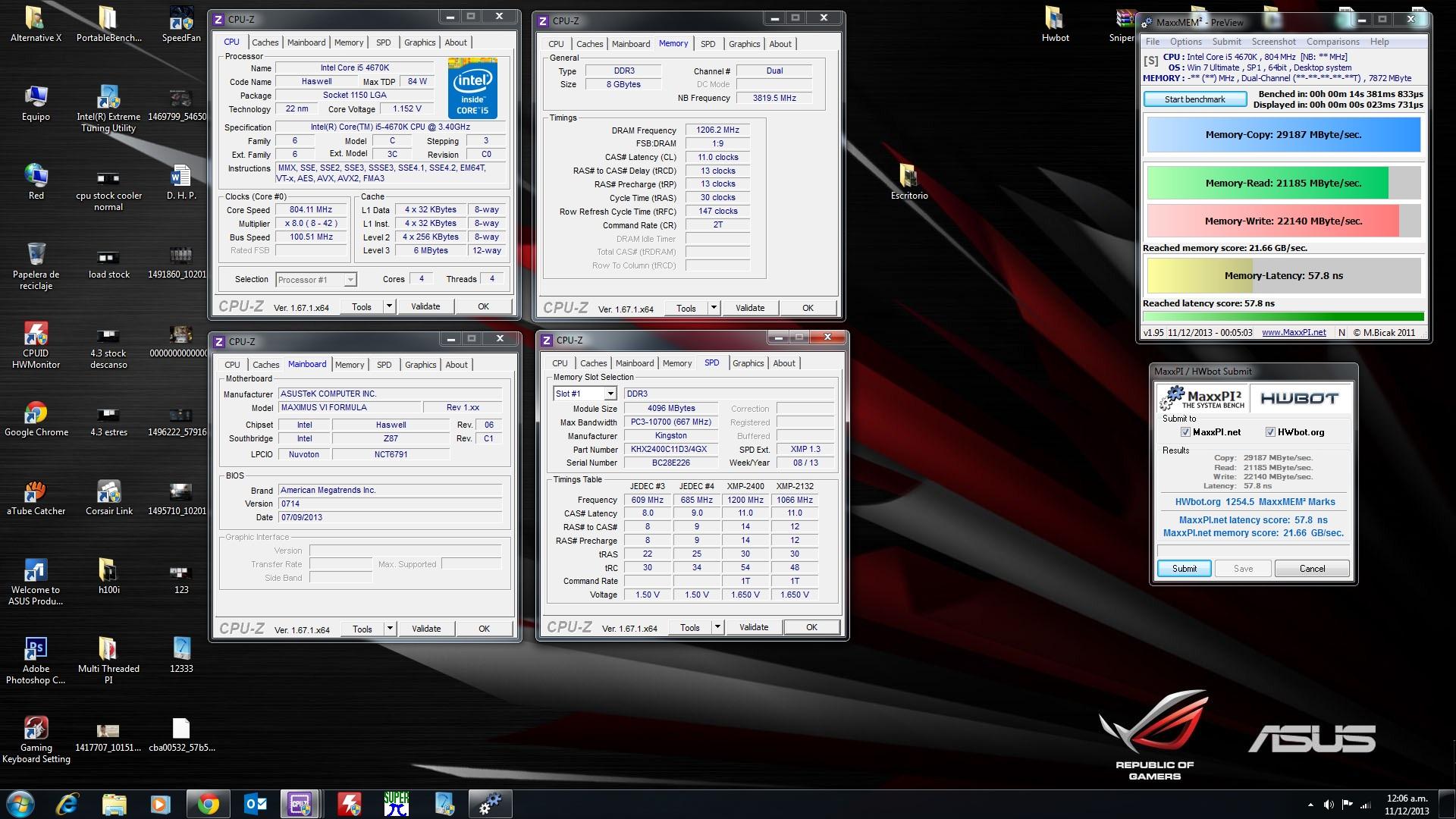Open Adobe Photoshop desktop shortcut

tap(36, 661)
